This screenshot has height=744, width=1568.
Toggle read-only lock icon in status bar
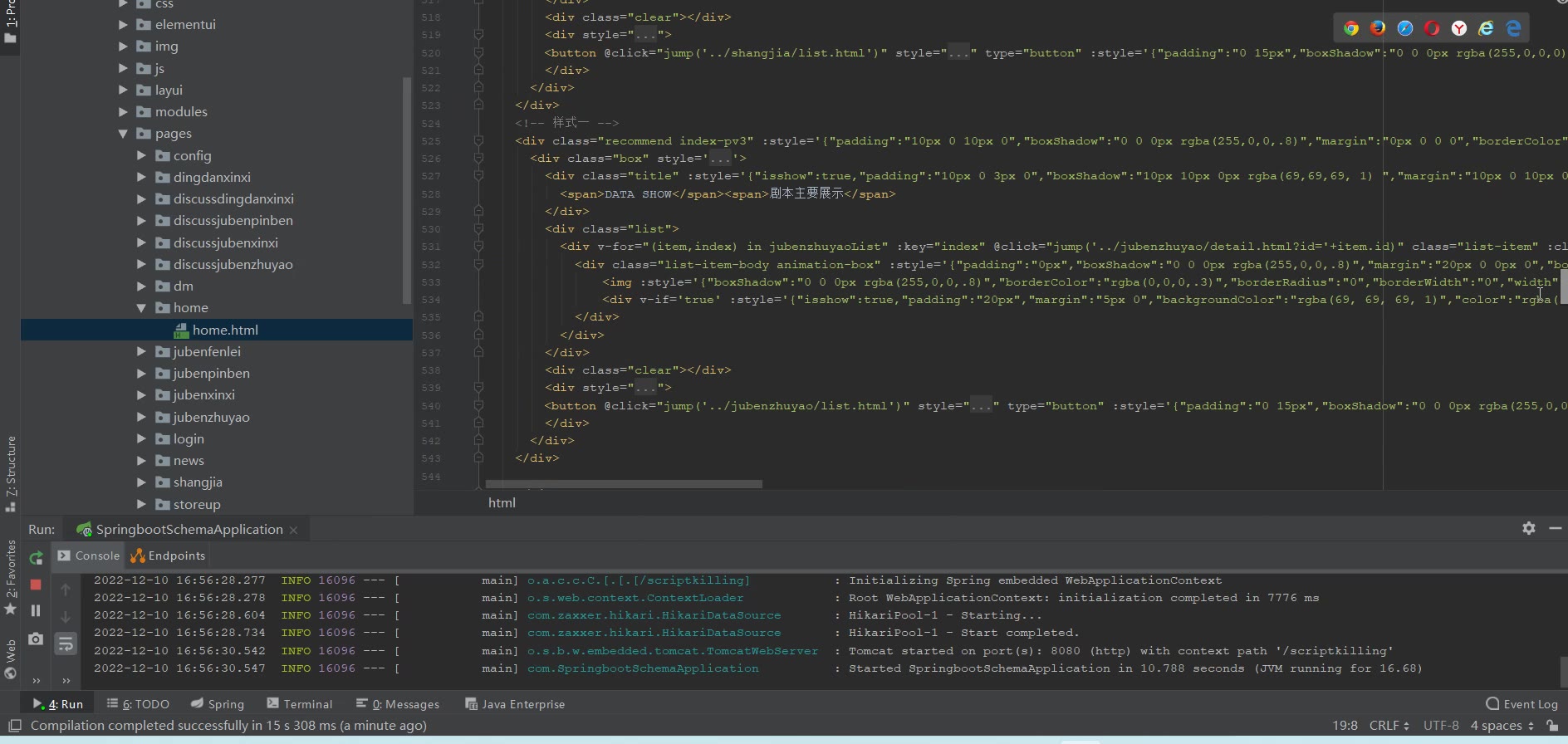pyautogui.click(x=1551, y=726)
